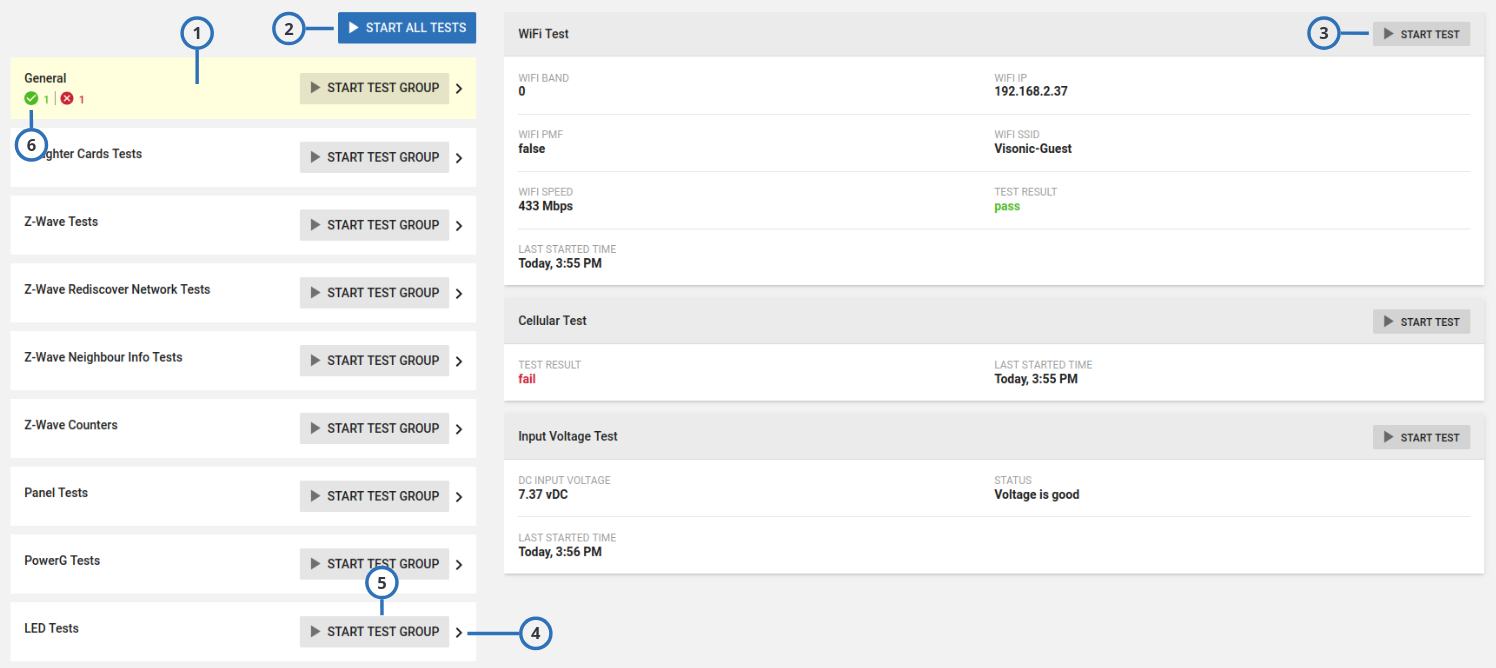Click the play icon in Cellular Test's Start Test
The height and width of the screenshot is (668, 1496).
[x=1388, y=321]
